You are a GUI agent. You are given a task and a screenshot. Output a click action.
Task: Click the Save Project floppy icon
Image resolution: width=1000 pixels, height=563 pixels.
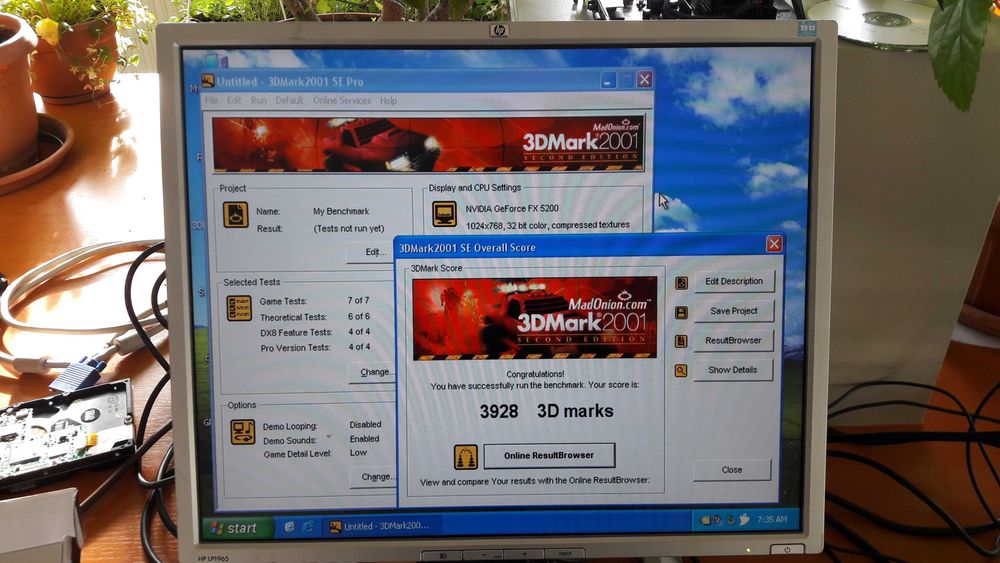[681, 312]
